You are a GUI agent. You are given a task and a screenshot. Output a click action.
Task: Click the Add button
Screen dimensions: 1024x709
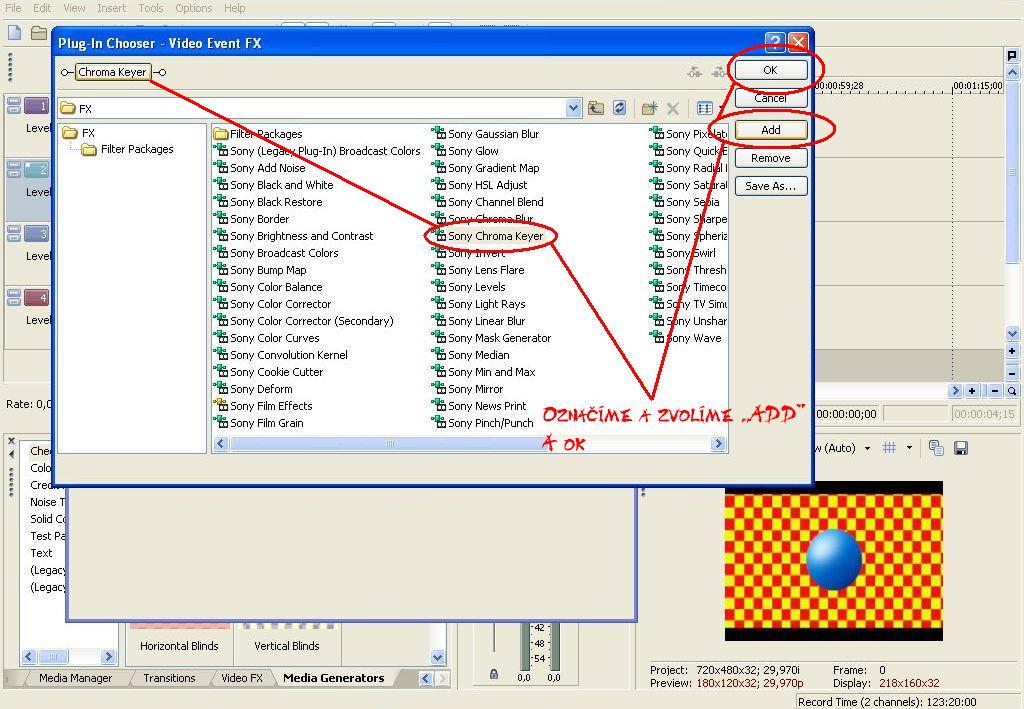tap(771, 130)
